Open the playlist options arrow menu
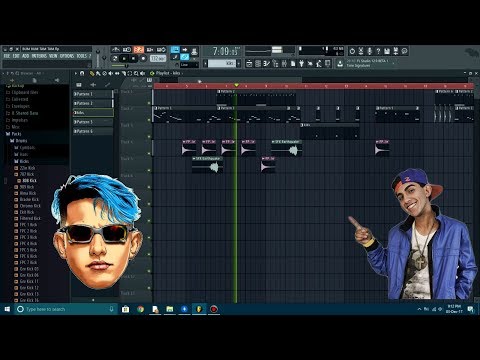This screenshot has height=360, width=480. coord(76,73)
